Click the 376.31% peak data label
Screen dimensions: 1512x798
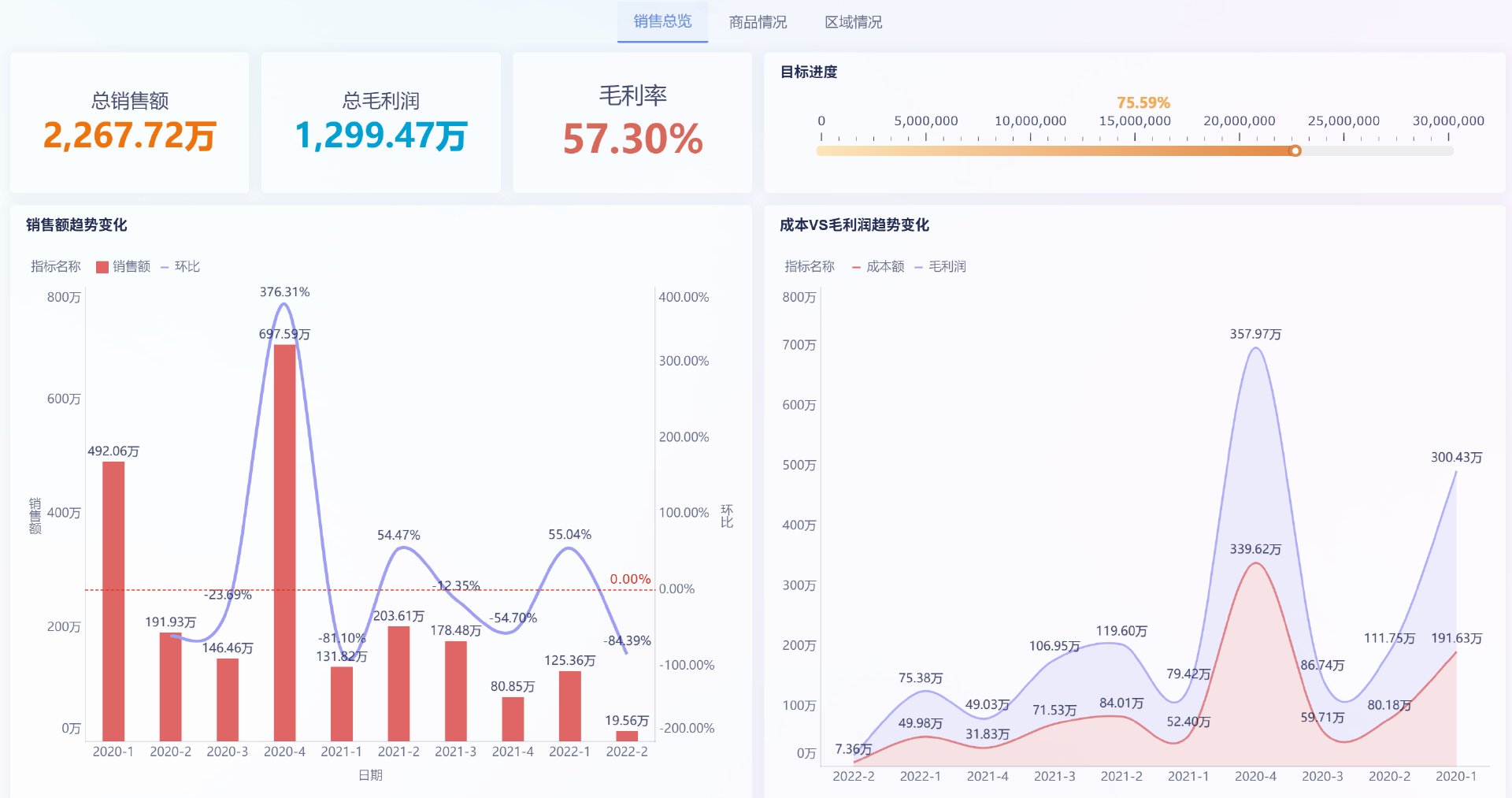point(284,291)
